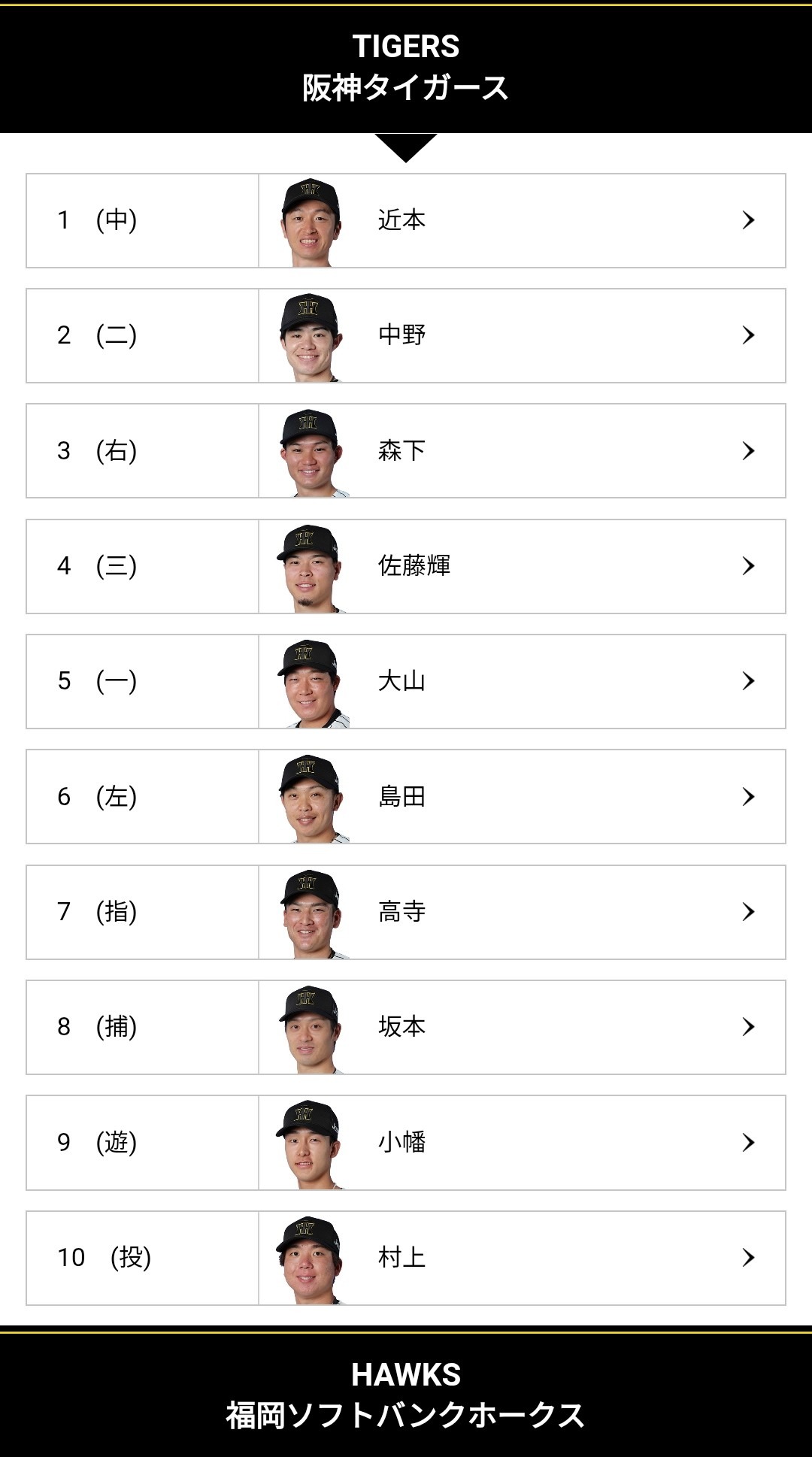Collapse the TIGERS 阪神タイガース lineup header
This screenshot has width=812, height=1457.
[x=406, y=68]
